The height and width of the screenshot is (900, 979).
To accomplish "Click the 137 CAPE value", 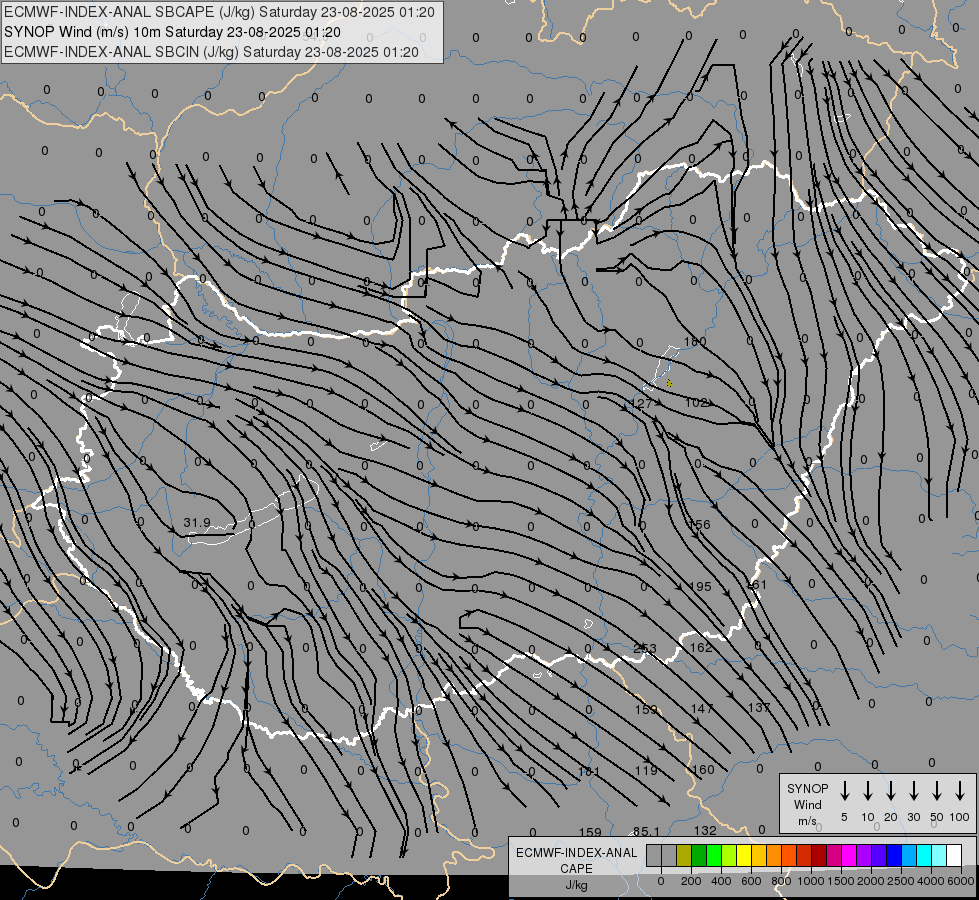I will click(x=759, y=708).
